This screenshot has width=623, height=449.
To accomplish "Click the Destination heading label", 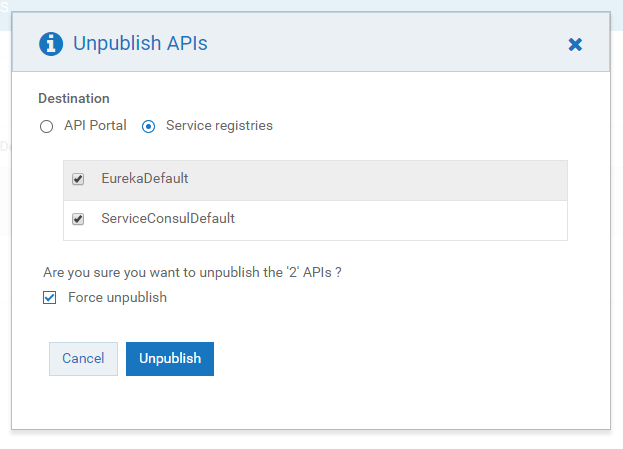I will pos(74,98).
